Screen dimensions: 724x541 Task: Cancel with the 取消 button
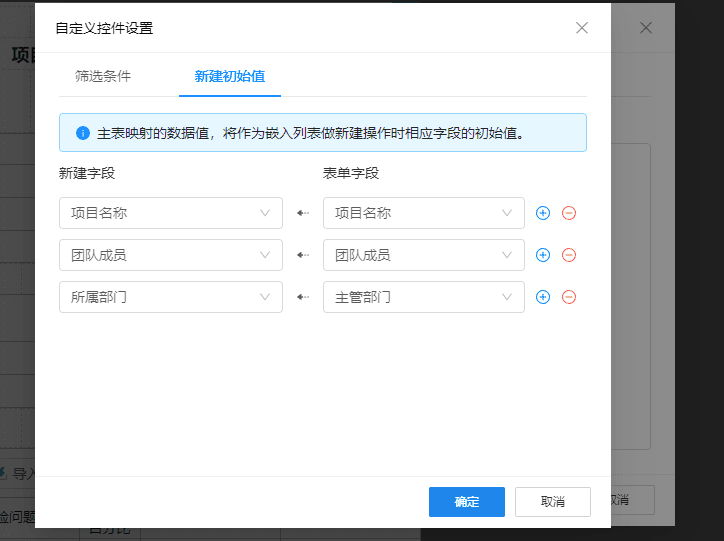pos(553,502)
